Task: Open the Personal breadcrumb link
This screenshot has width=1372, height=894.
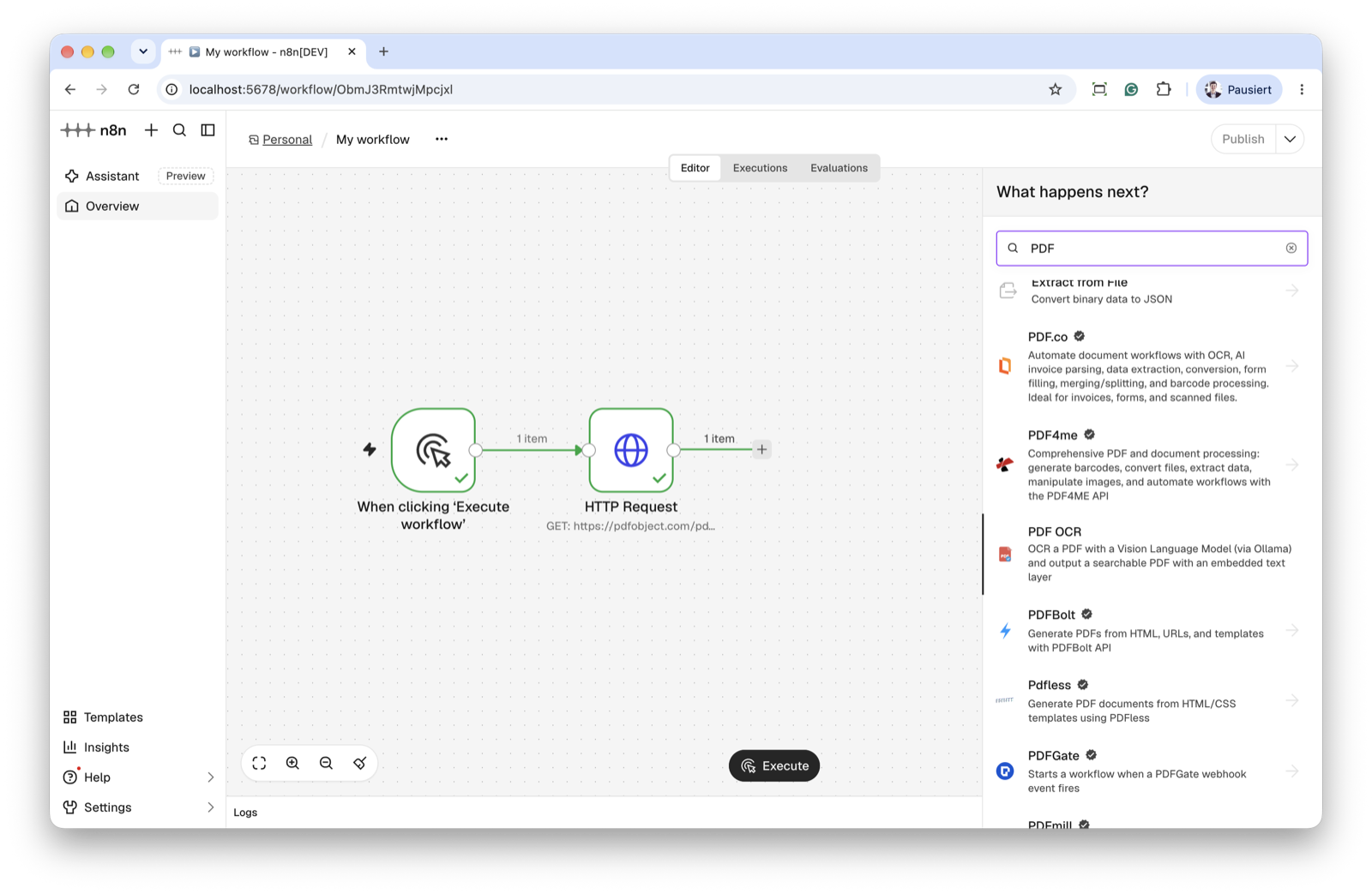Action: pos(286,139)
